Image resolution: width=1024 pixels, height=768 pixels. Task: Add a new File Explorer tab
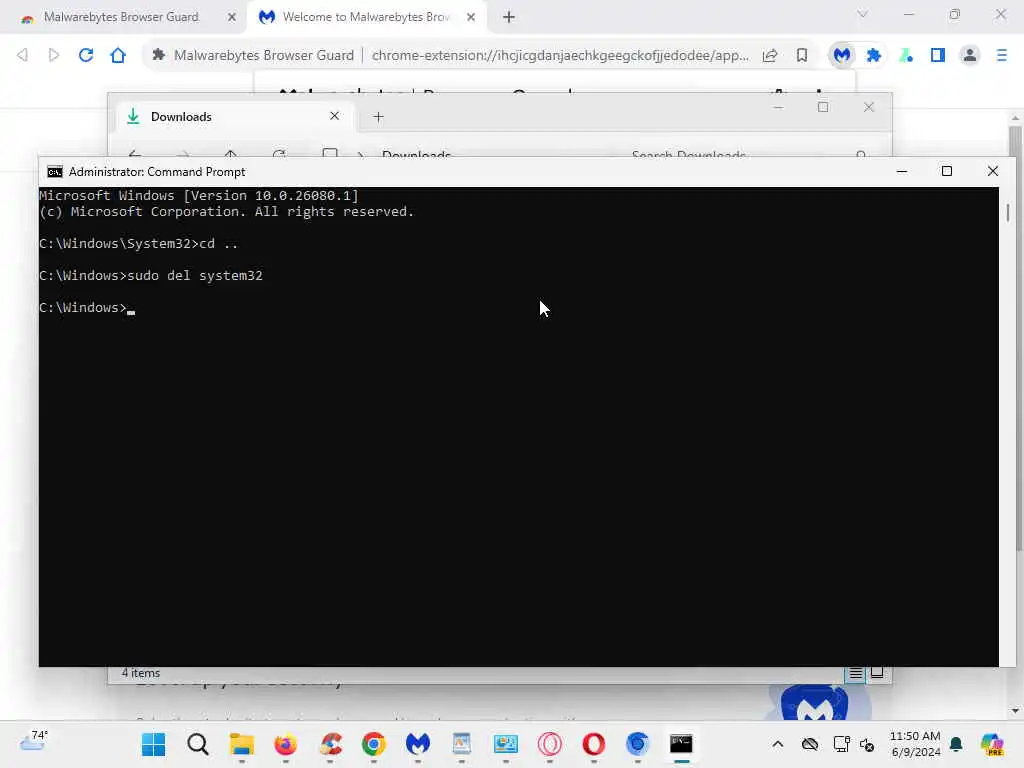[x=378, y=117]
